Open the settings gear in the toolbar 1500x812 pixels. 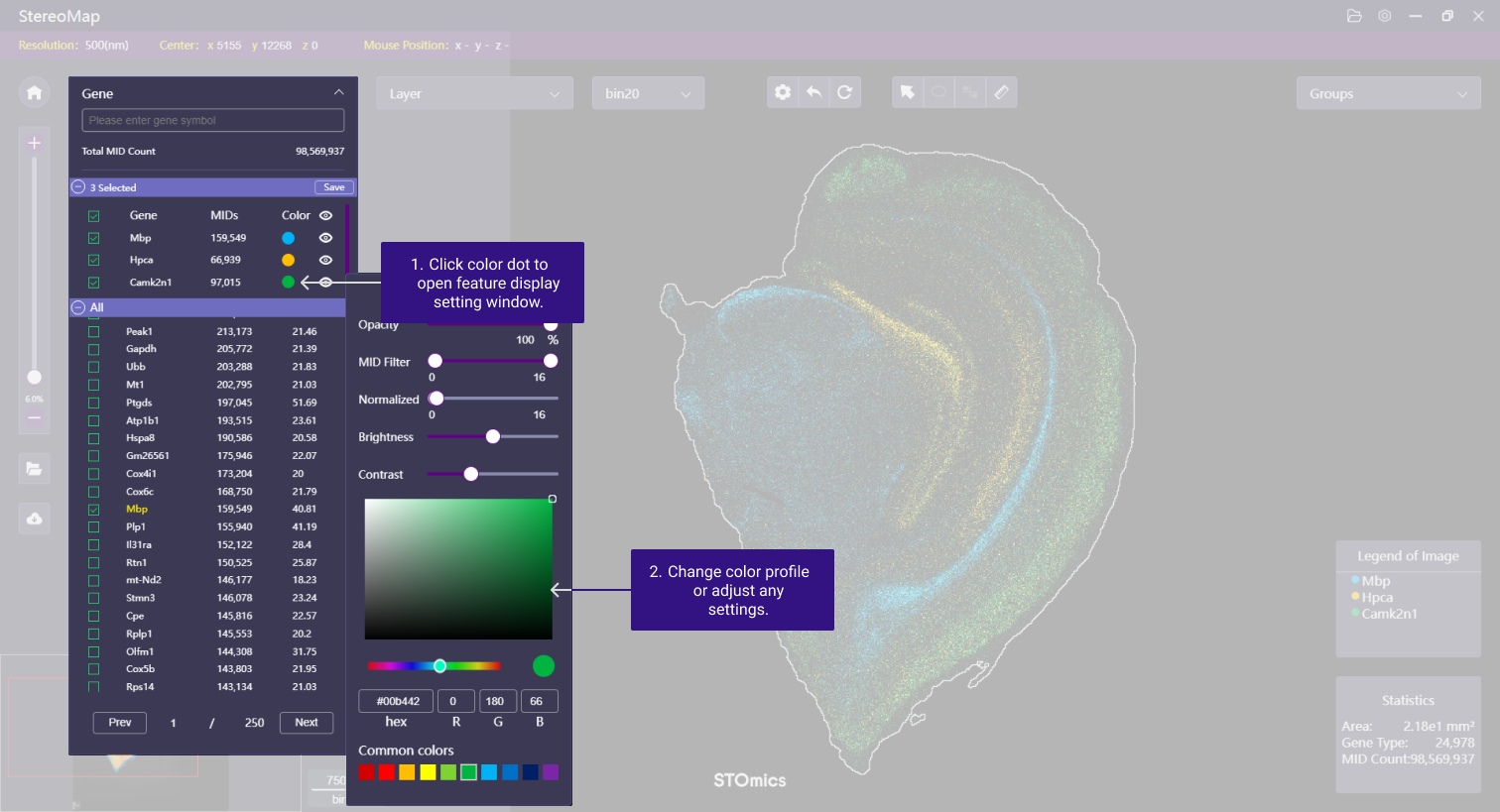click(x=783, y=92)
